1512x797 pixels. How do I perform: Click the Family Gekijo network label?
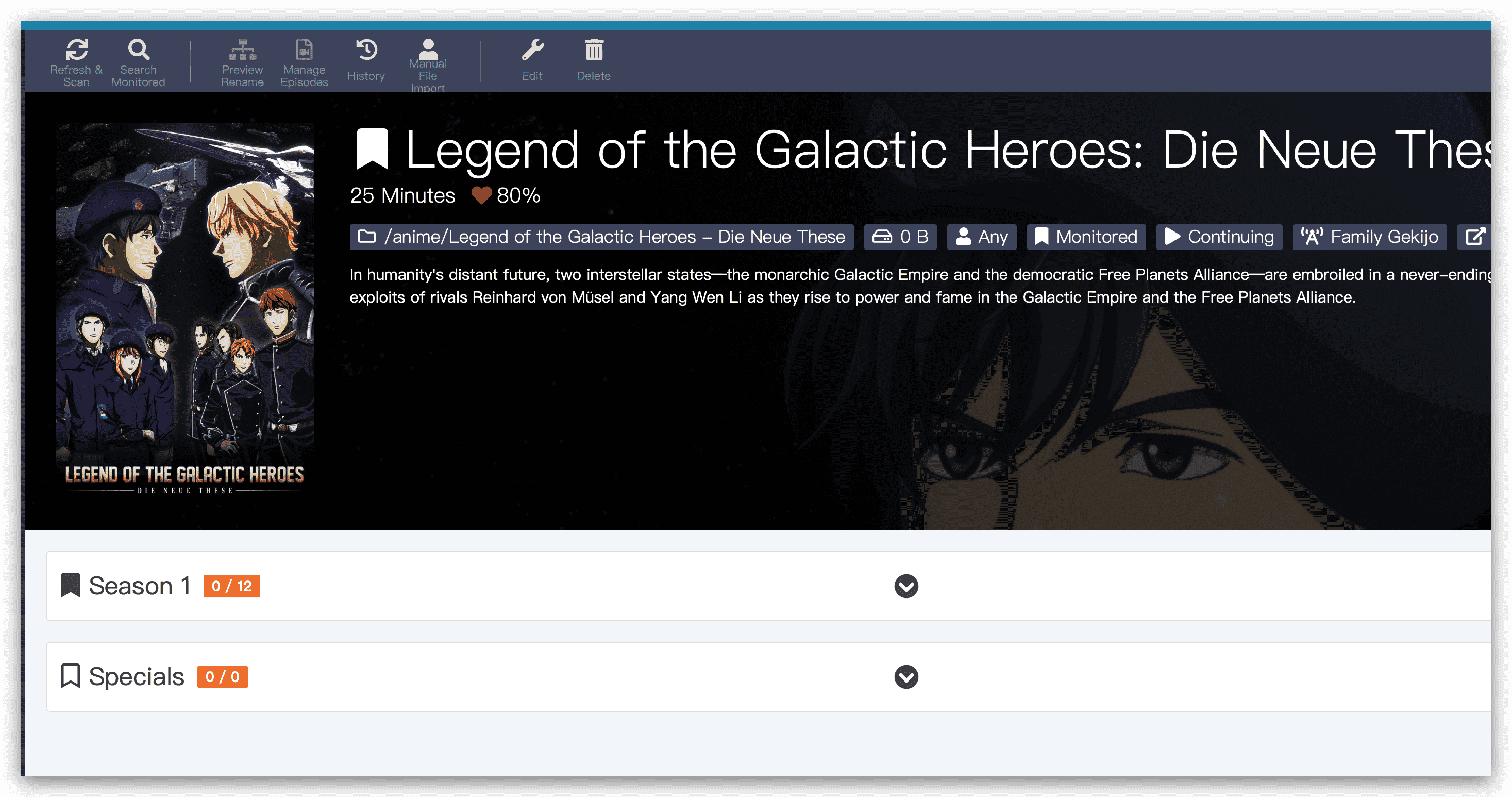click(x=1369, y=237)
